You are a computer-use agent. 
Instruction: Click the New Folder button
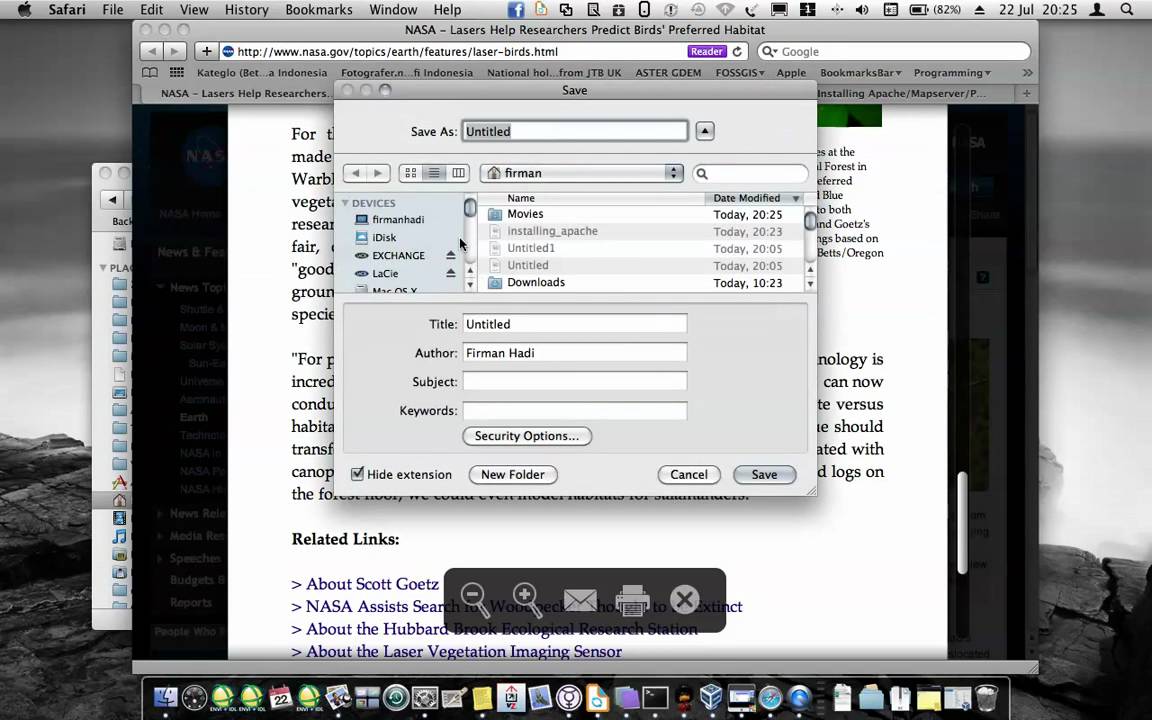[x=513, y=475]
